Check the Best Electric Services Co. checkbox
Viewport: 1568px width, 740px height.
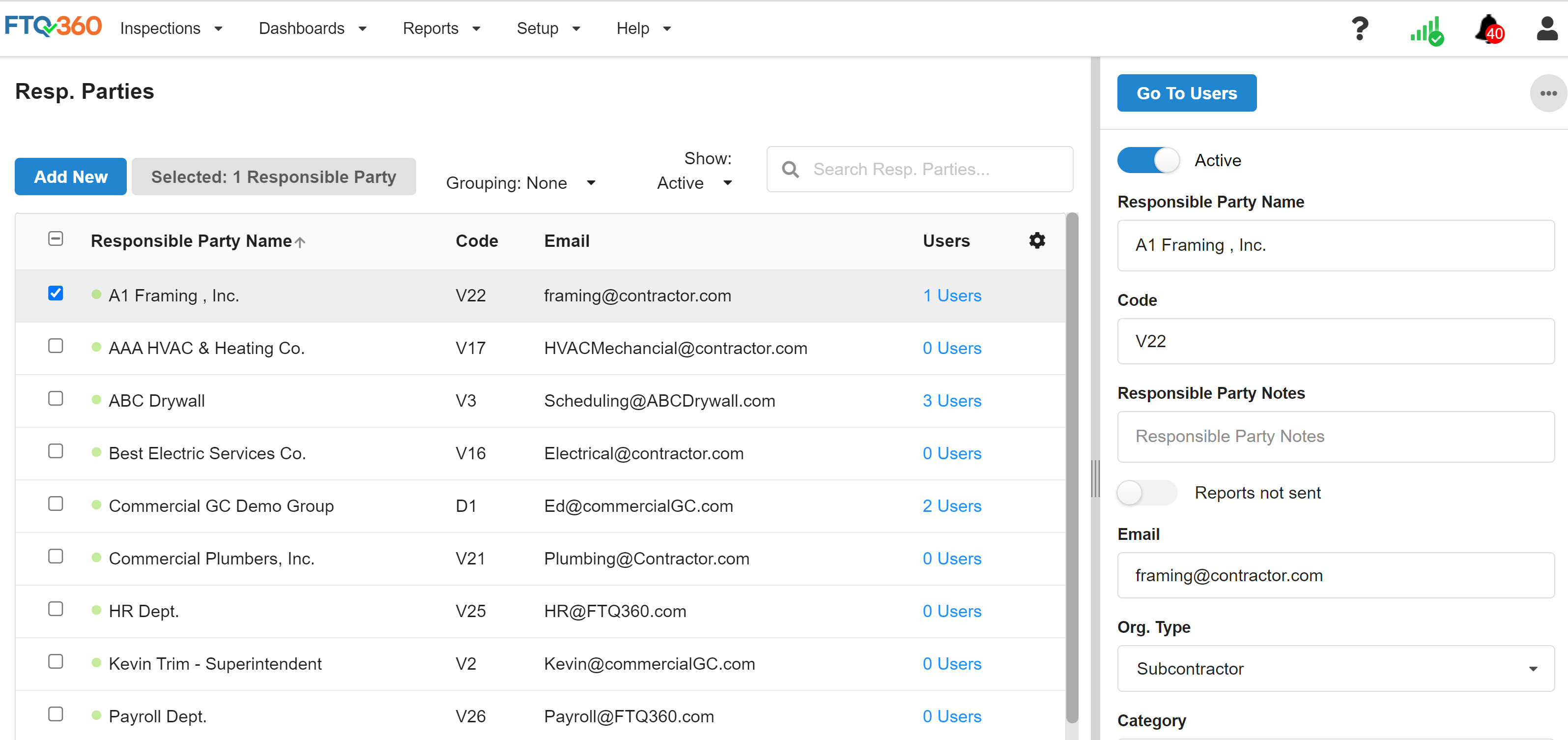point(56,451)
